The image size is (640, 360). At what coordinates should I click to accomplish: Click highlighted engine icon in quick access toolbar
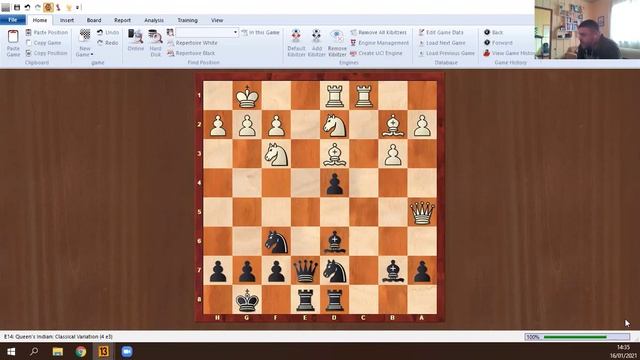pos(48,7)
